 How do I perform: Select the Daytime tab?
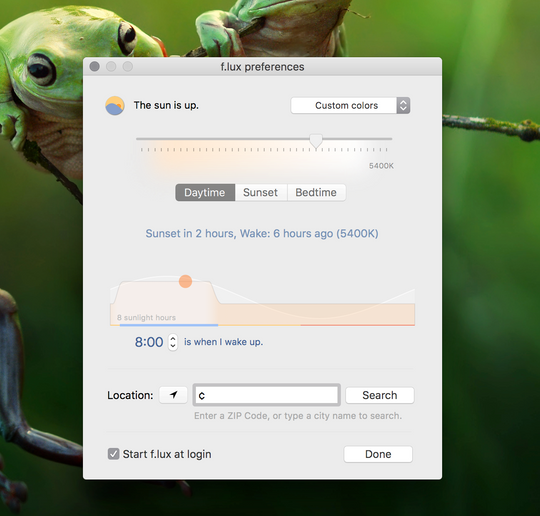point(205,192)
